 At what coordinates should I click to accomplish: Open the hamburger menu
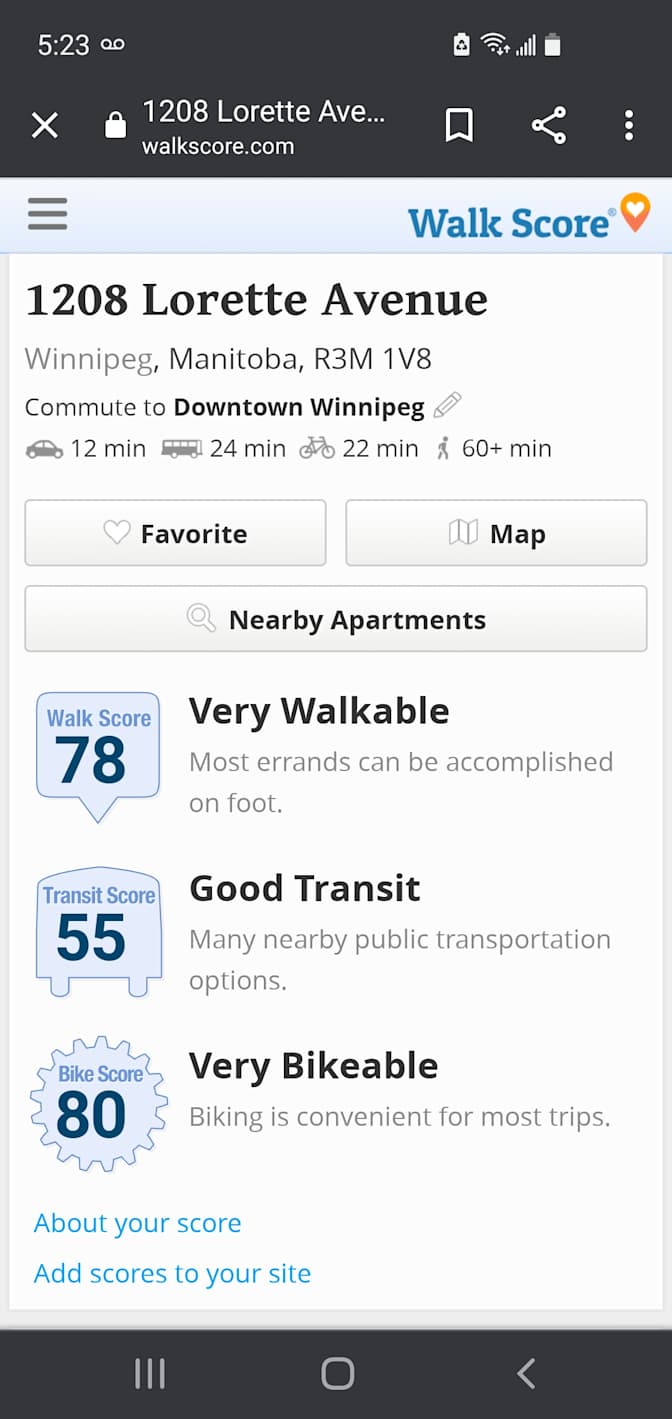click(47, 214)
